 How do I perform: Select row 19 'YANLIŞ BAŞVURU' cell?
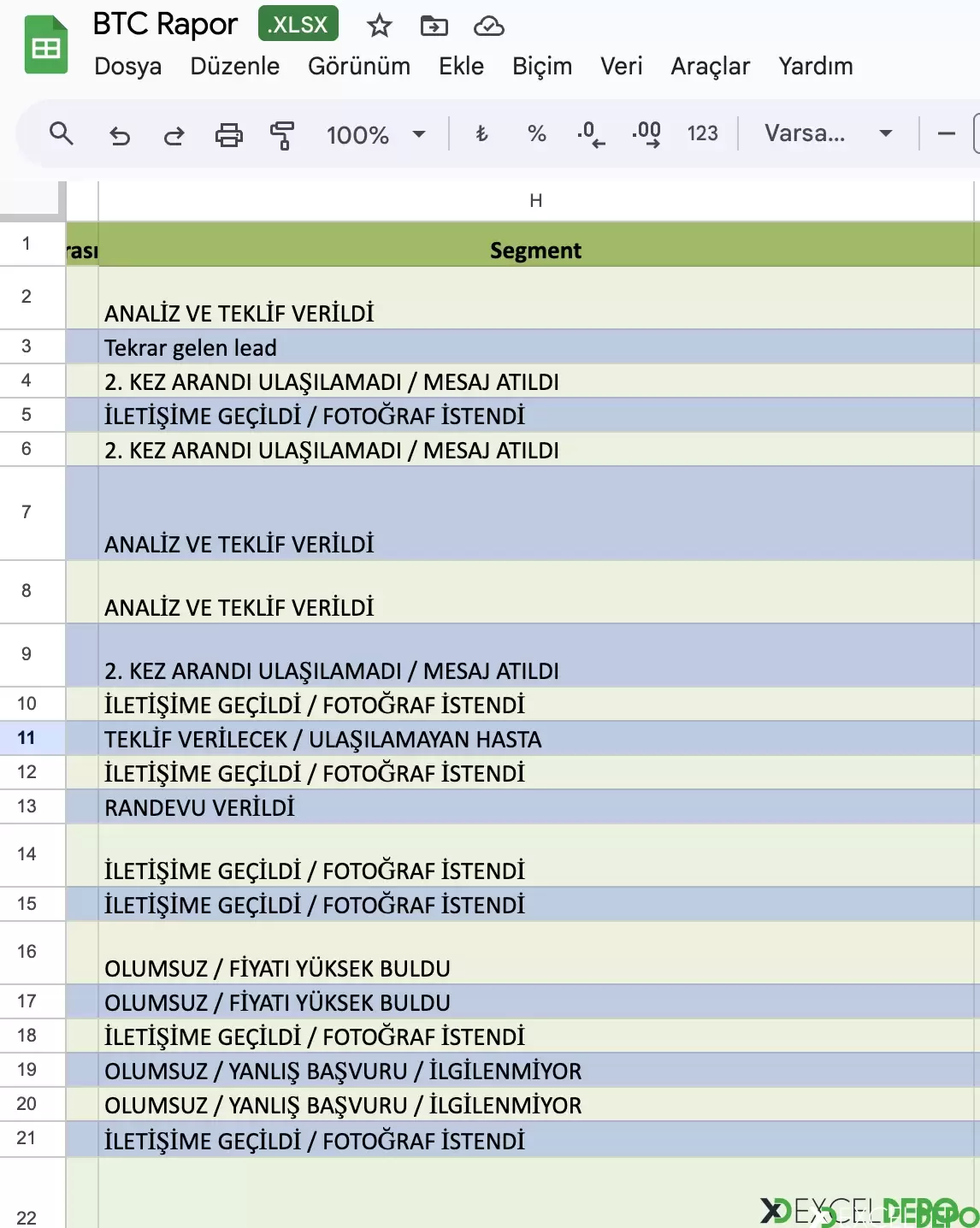[536, 1071]
